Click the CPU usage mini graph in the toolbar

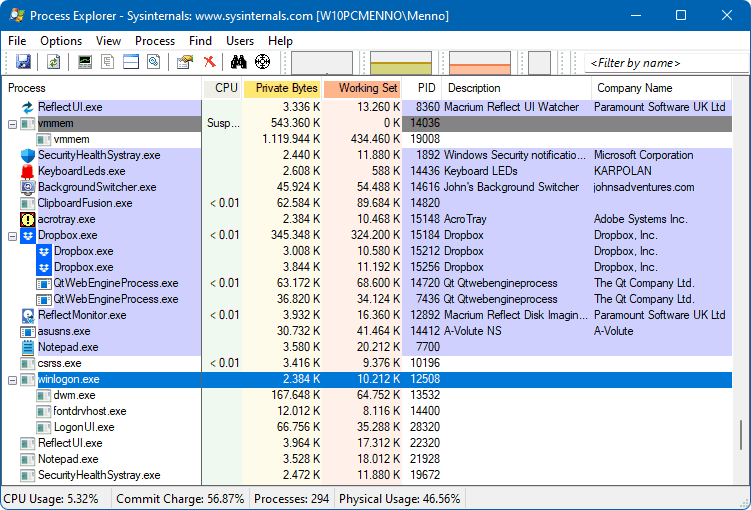point(322,63)
